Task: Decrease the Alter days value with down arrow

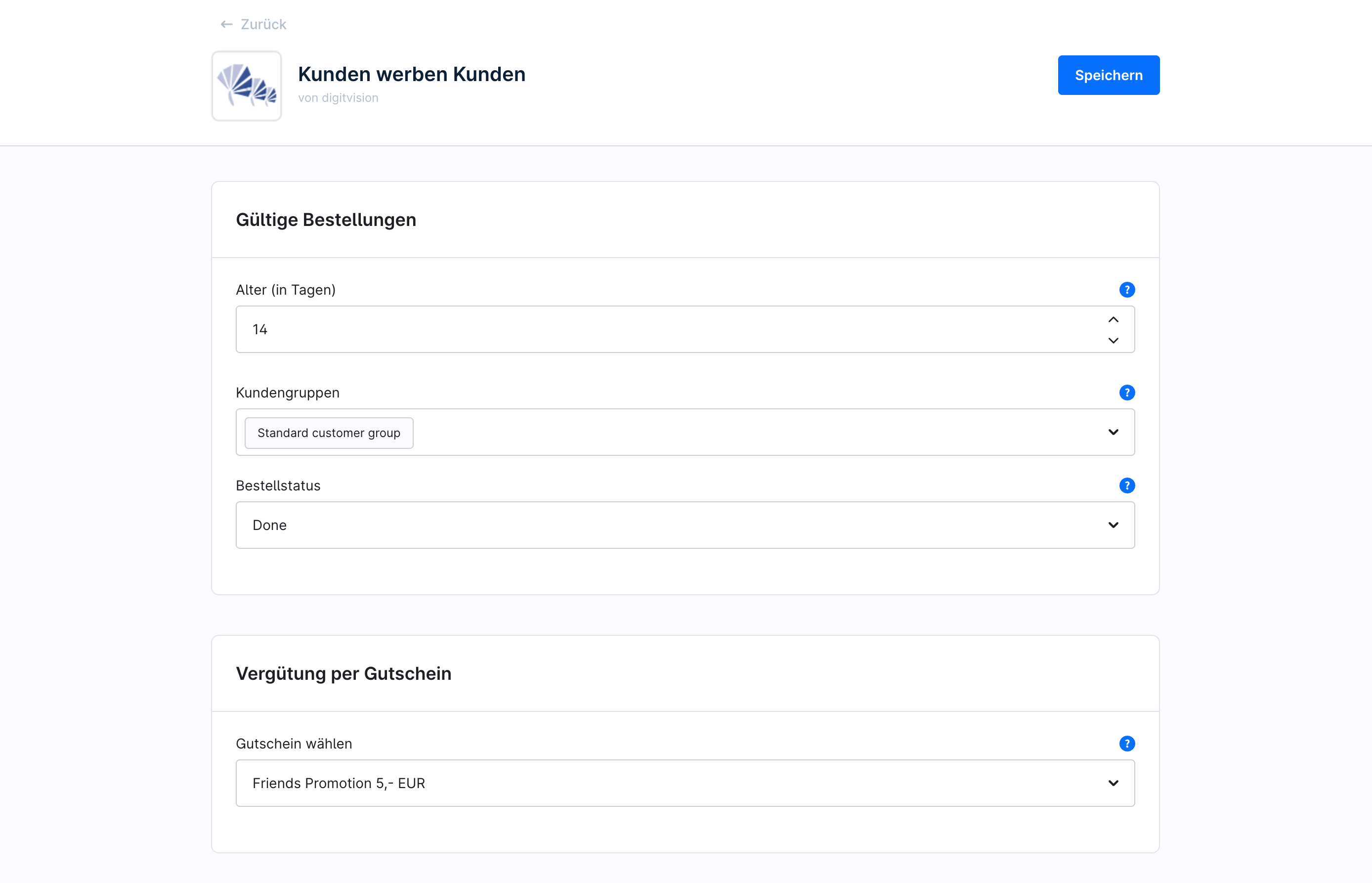Action: pyautogui.click(x=1113, y=340)
